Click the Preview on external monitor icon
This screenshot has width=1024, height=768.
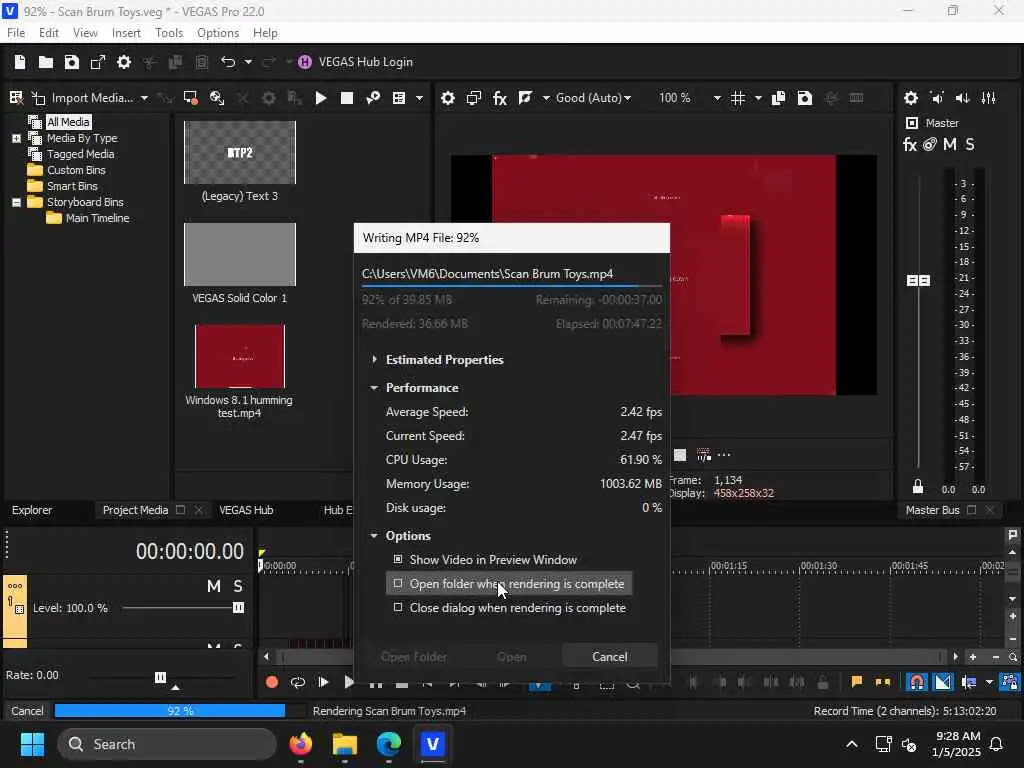473,98
